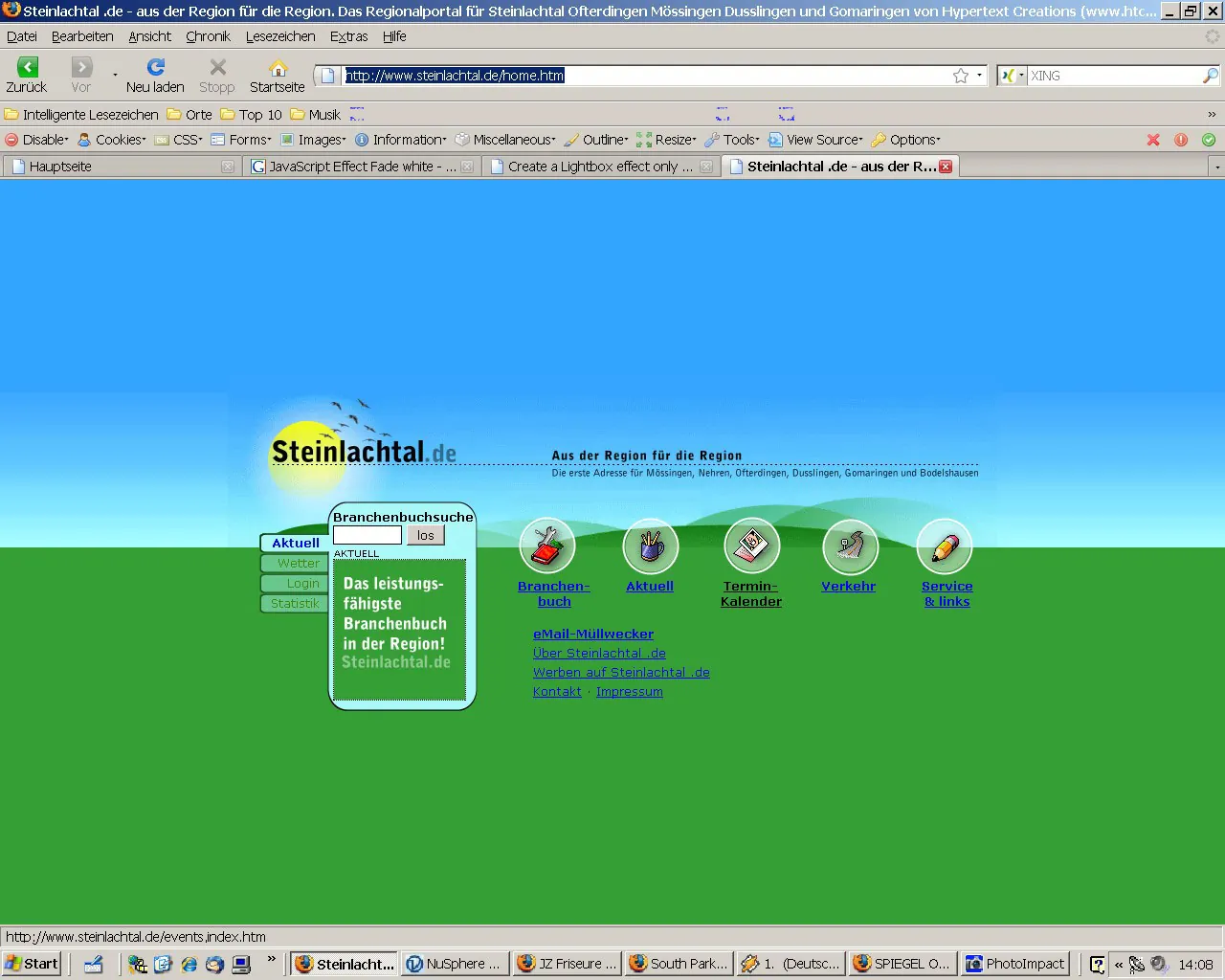
Task: Open the Kontakt link
Action: click(x=557, y=691)
